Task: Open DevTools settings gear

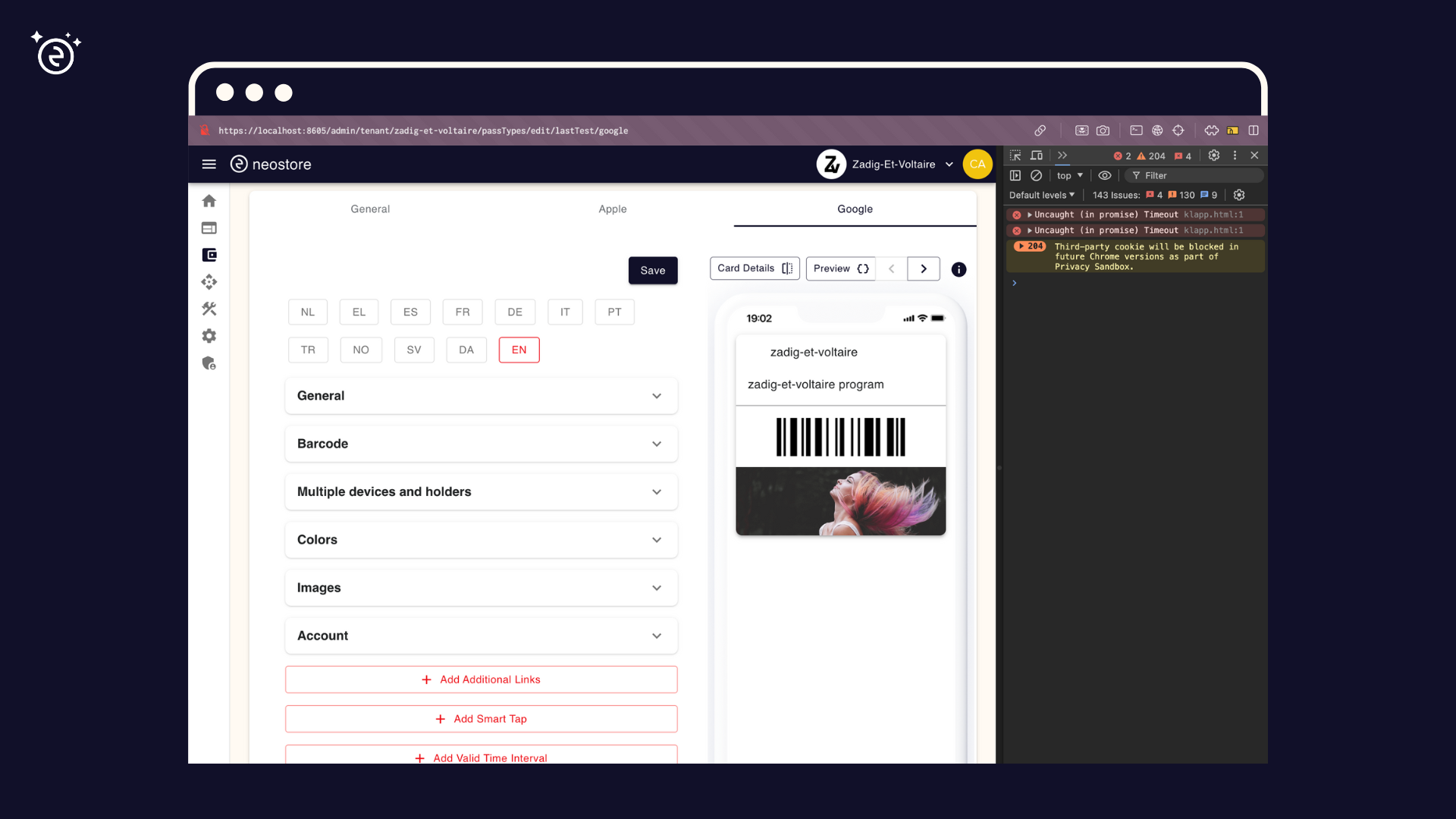Action: (1213, 155)
